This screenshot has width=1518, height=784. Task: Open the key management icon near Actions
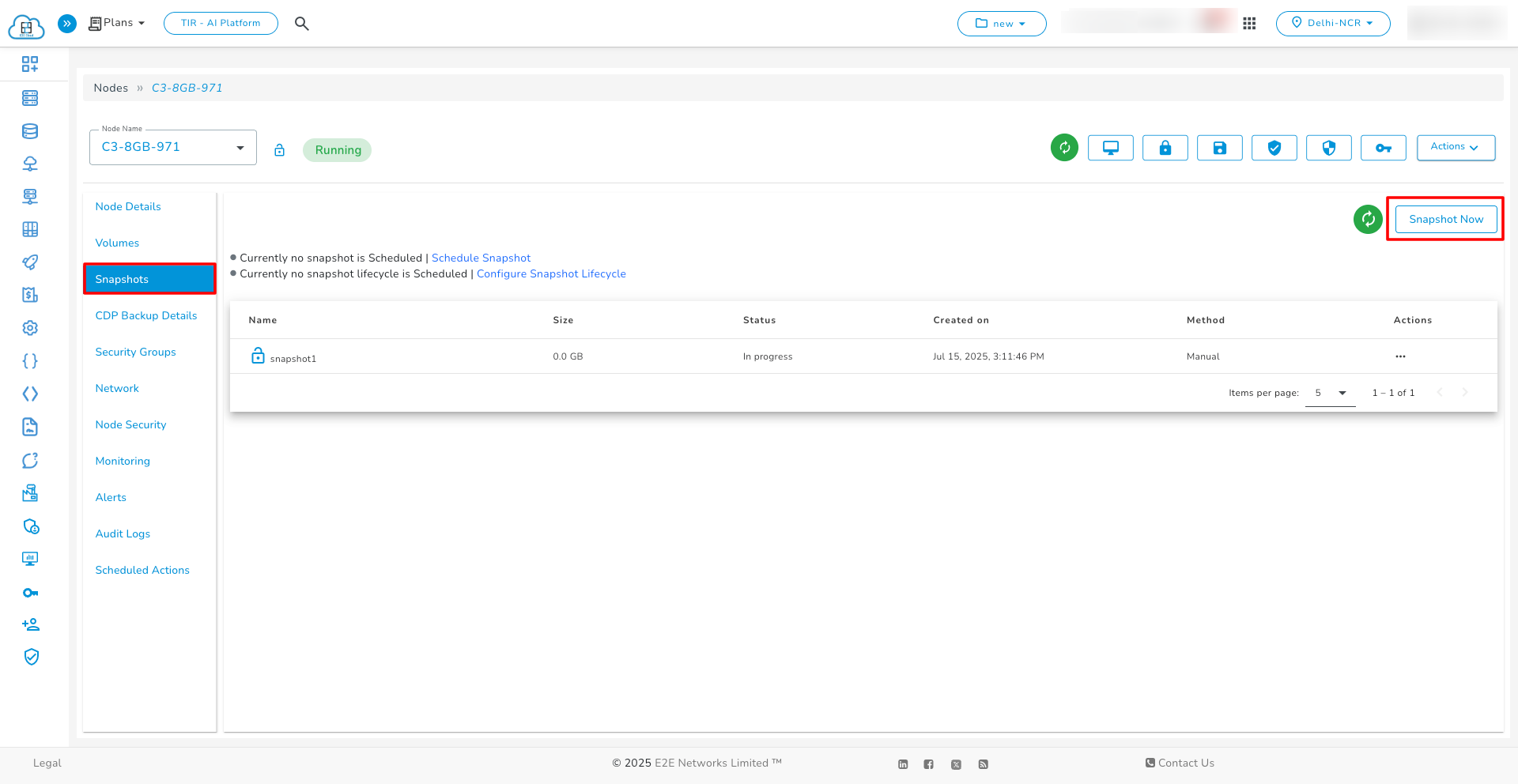(1383, 148)
